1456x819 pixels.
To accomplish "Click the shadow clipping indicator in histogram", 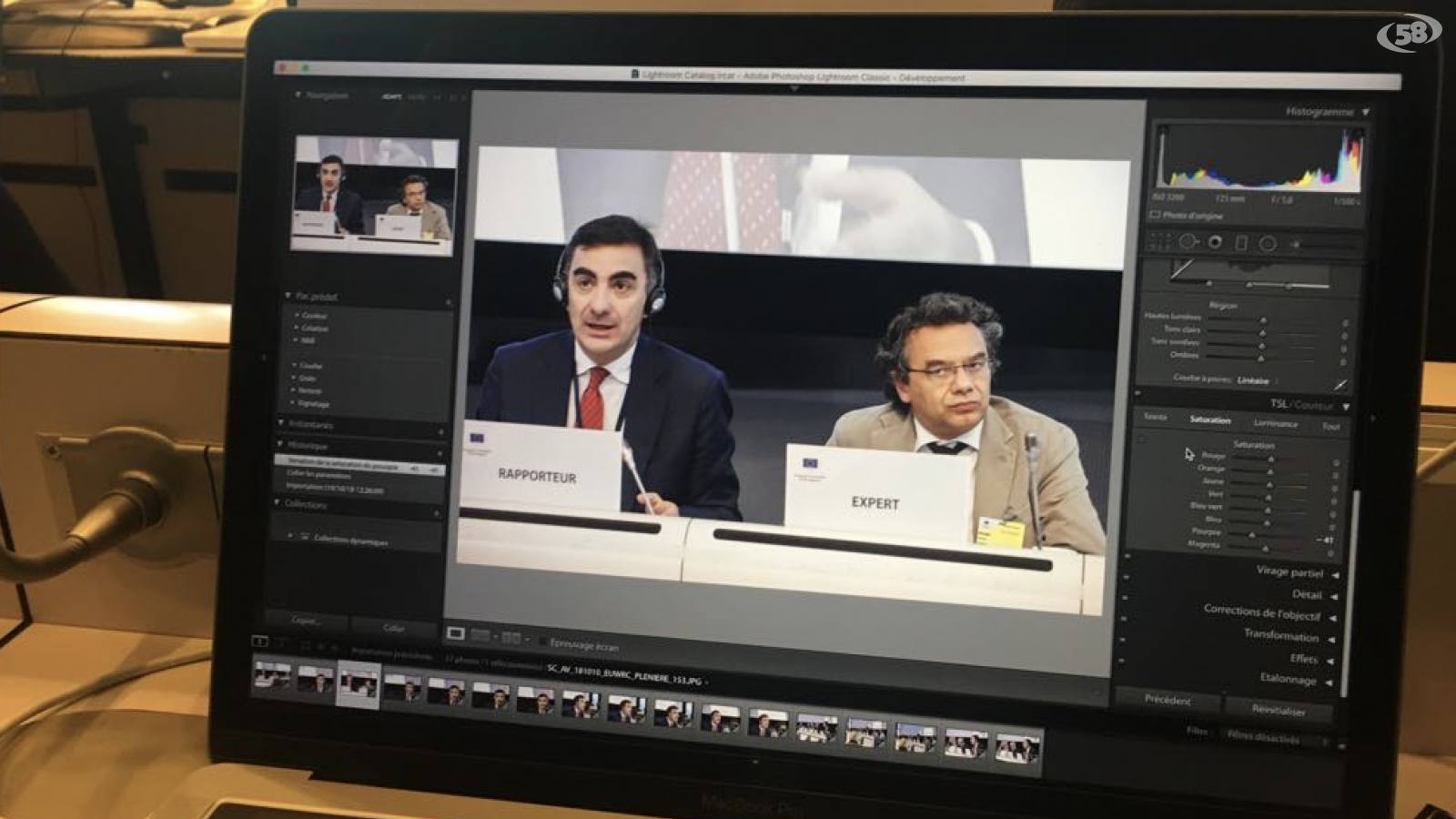I will (x=1162, y=130).
